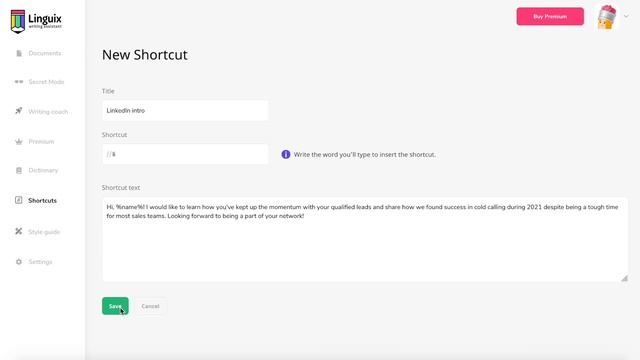Select the Secret Mode glasses icon
The image size is (640, 360).
[19, 82]
